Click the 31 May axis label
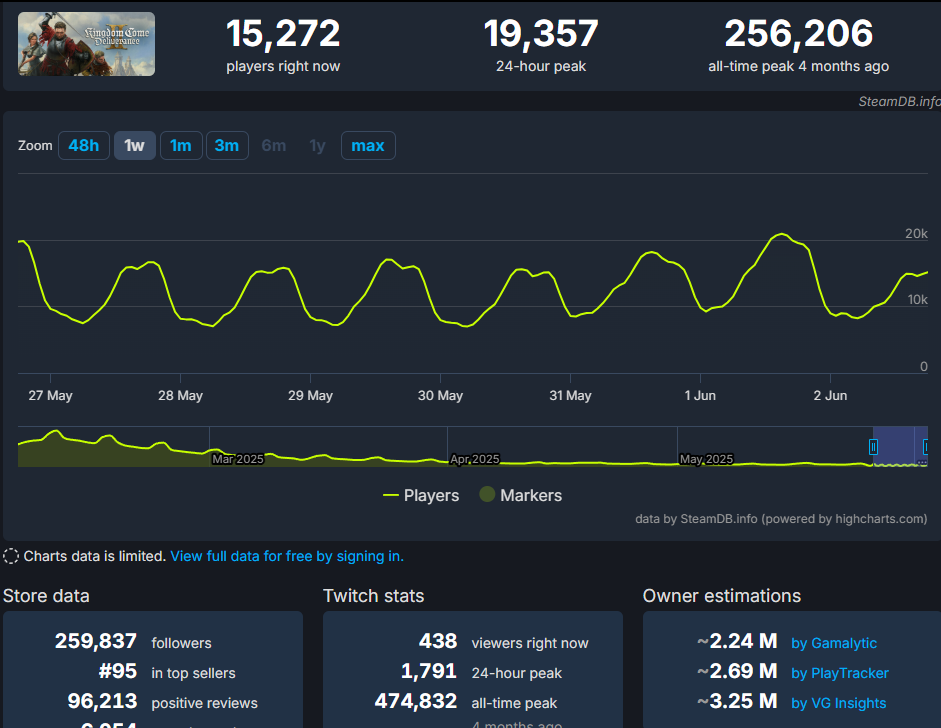The height and width of the screenshot is (728, 941). click(x=570, y=396)
